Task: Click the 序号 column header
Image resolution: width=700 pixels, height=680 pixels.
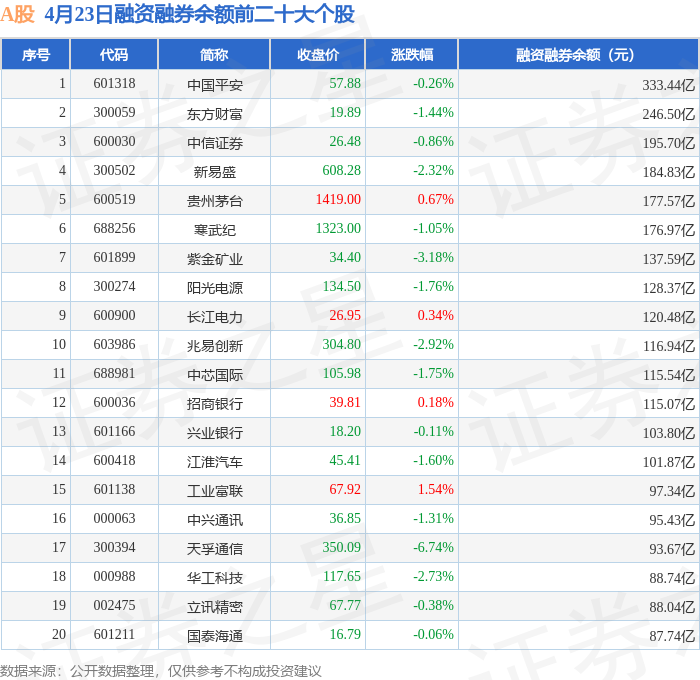Action: tap(36, 54)
